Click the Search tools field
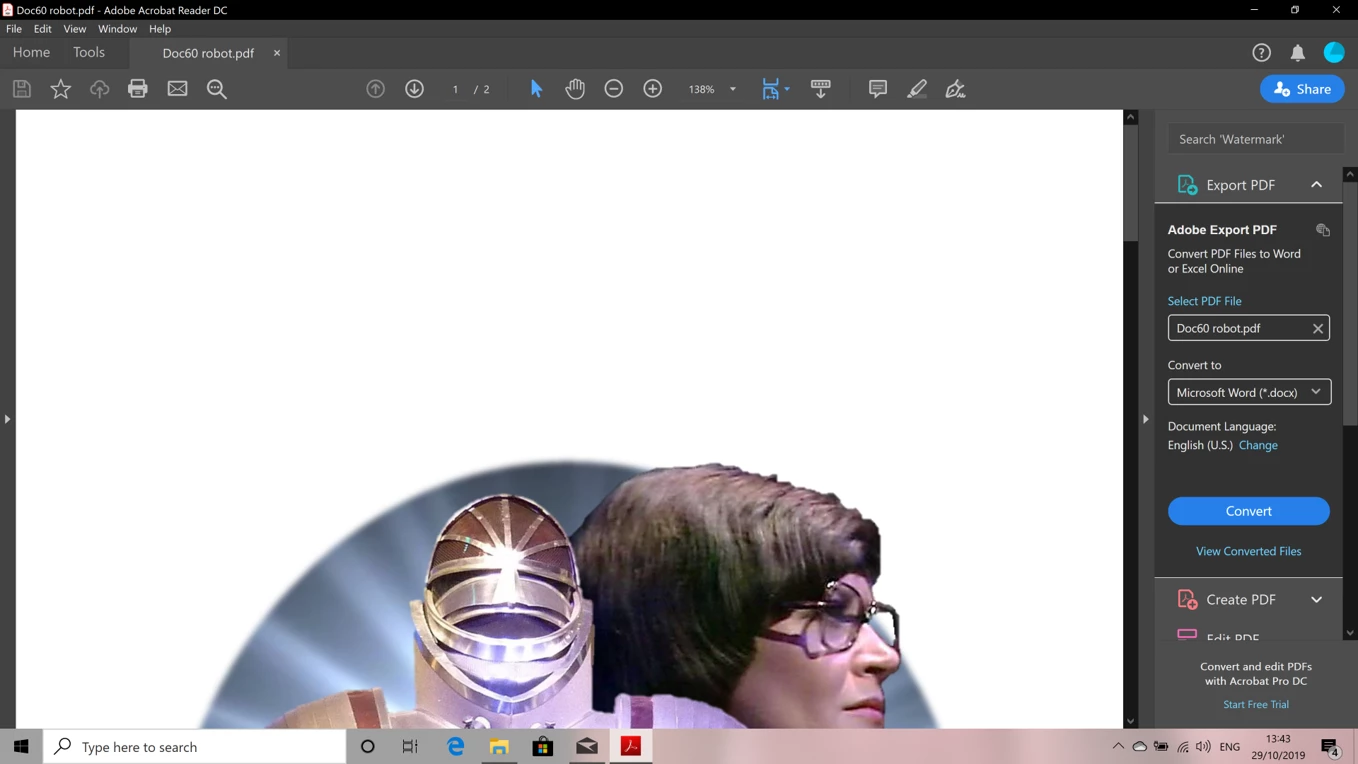1358x764 pixels. coord(1256,139)
